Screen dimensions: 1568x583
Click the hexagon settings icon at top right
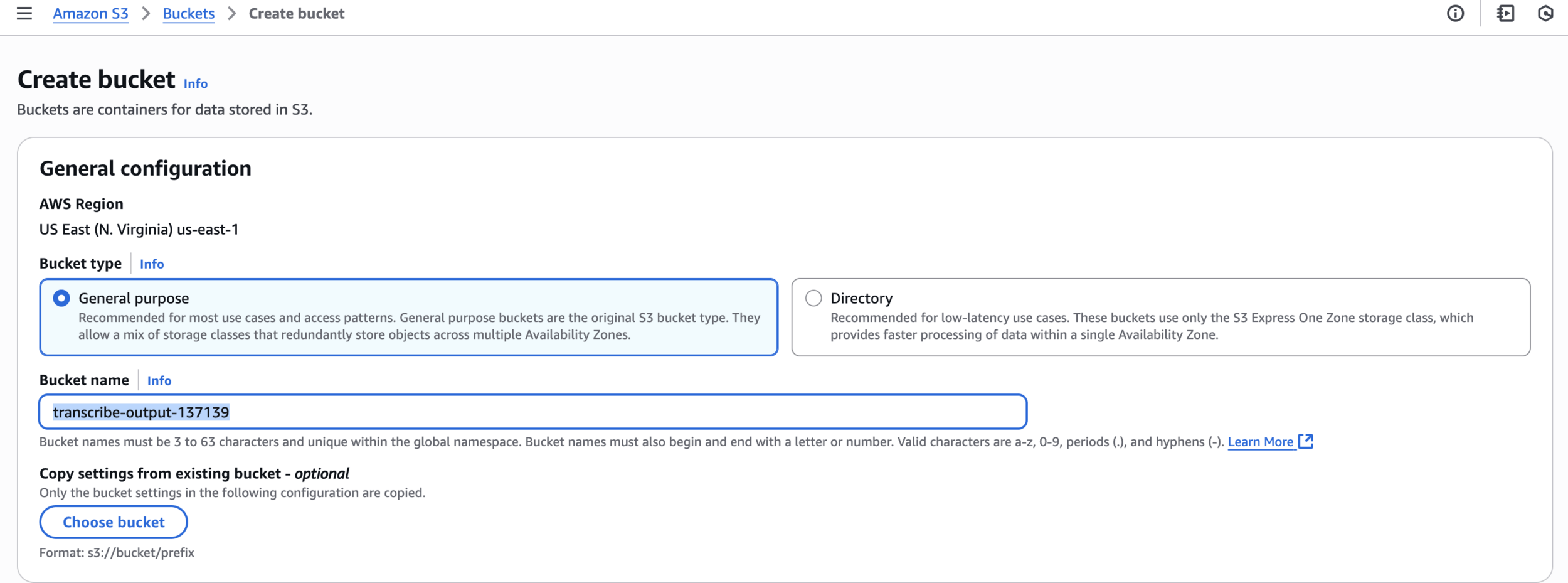pyautogui.click(x=1545, y=13)
